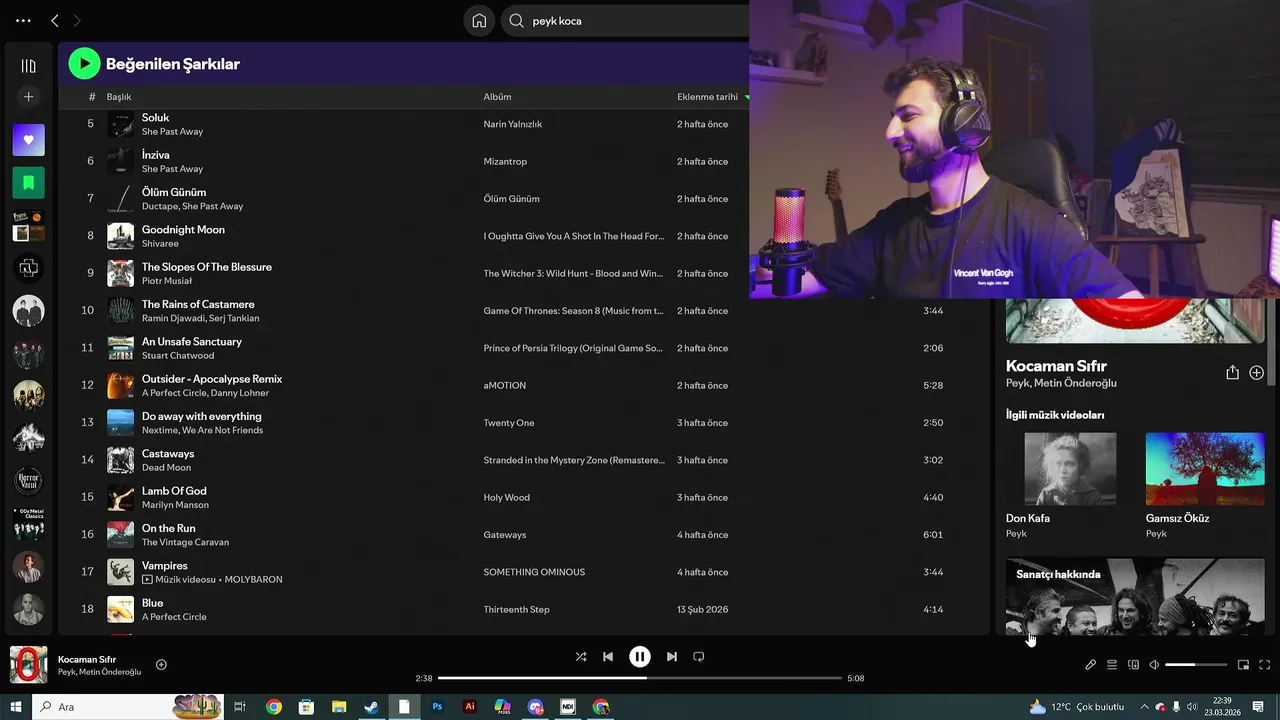Create playlist with the plus icon in sidebar

(x=28, y=97)
